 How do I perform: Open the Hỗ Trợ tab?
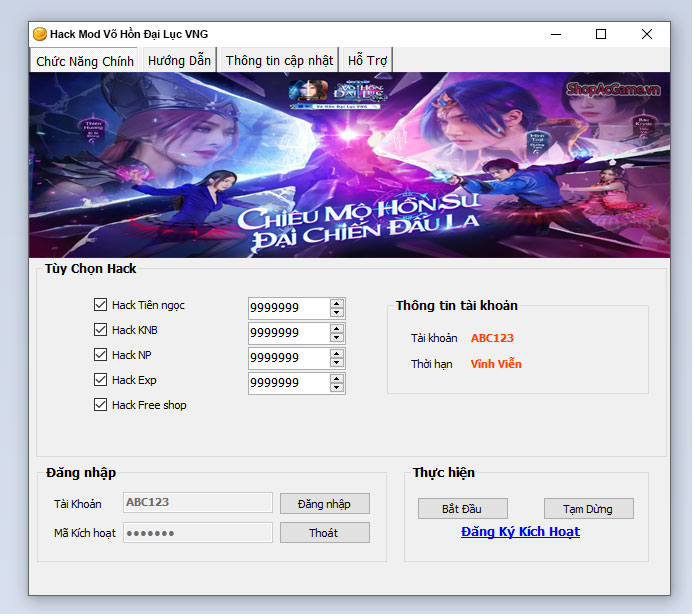coord(367,60)
